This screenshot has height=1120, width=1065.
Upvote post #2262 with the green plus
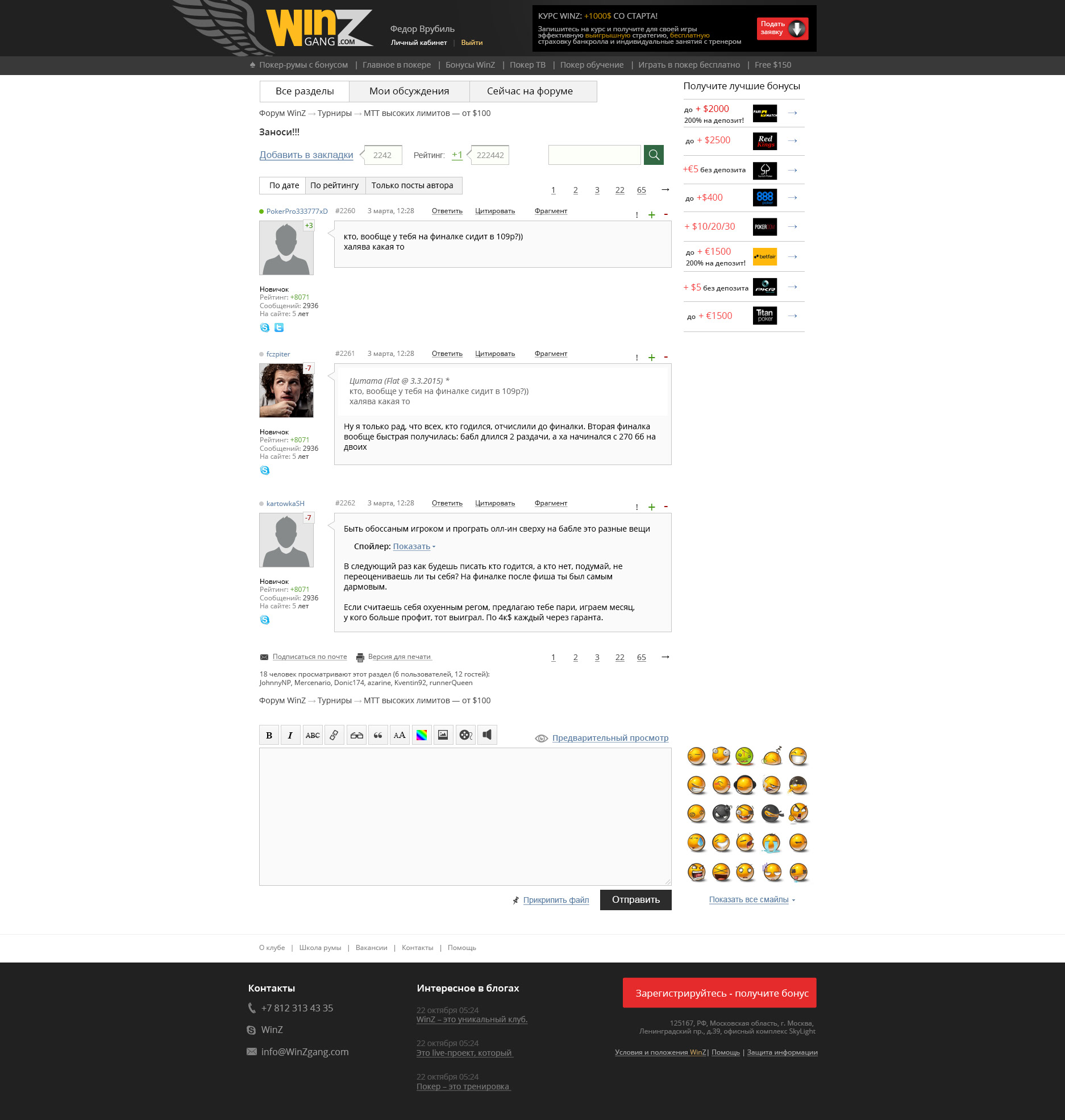(652, 507)
